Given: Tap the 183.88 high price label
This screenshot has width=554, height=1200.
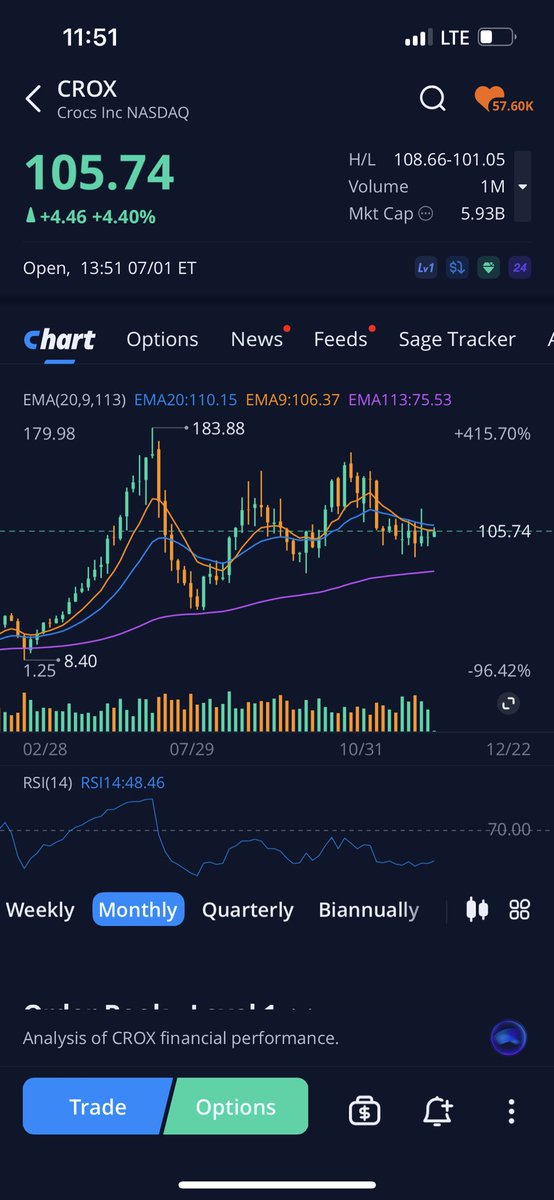Looking at the screenshot, I should pos(217,428).
